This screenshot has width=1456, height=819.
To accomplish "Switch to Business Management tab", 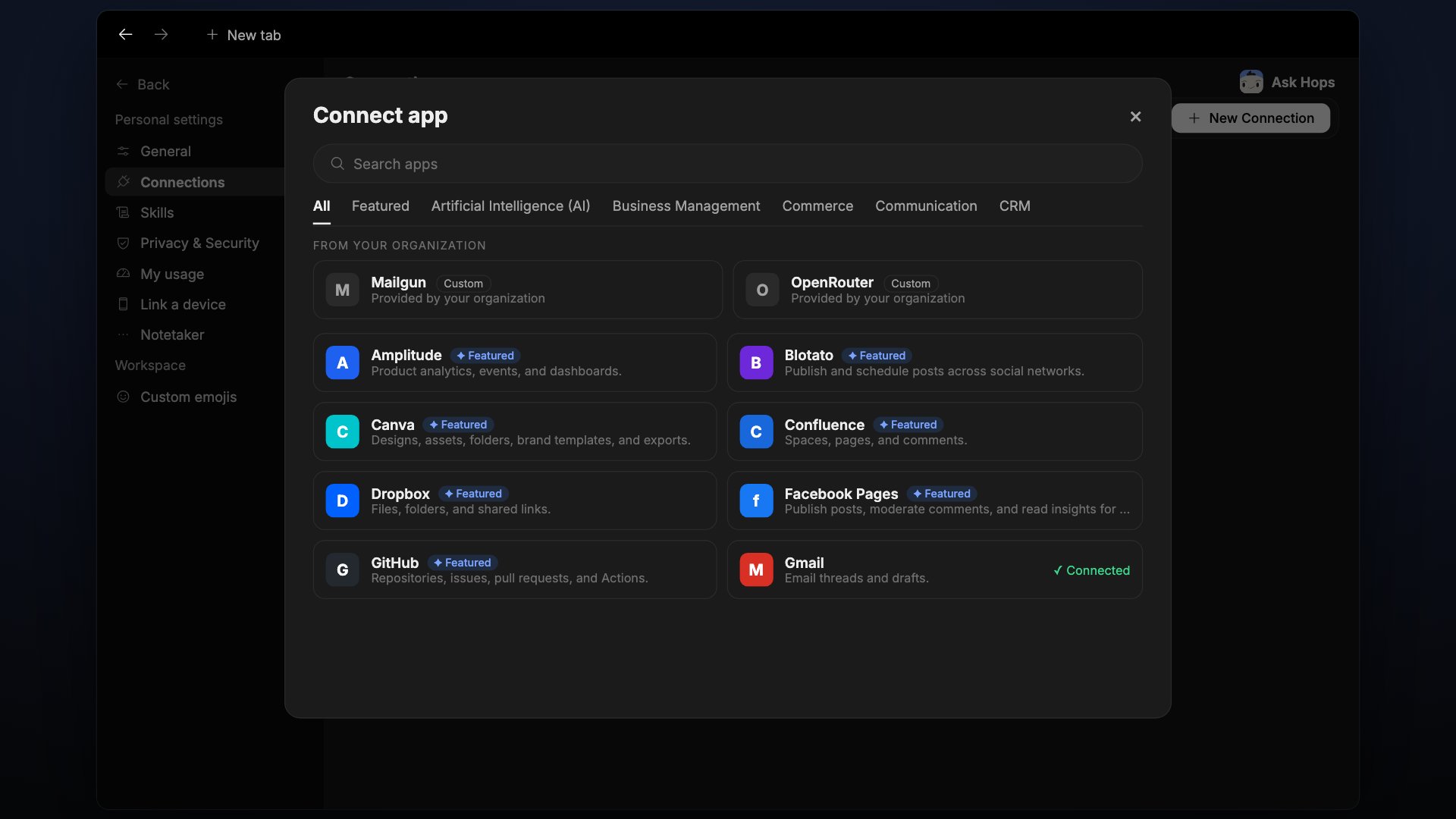I will coord(686,206).
